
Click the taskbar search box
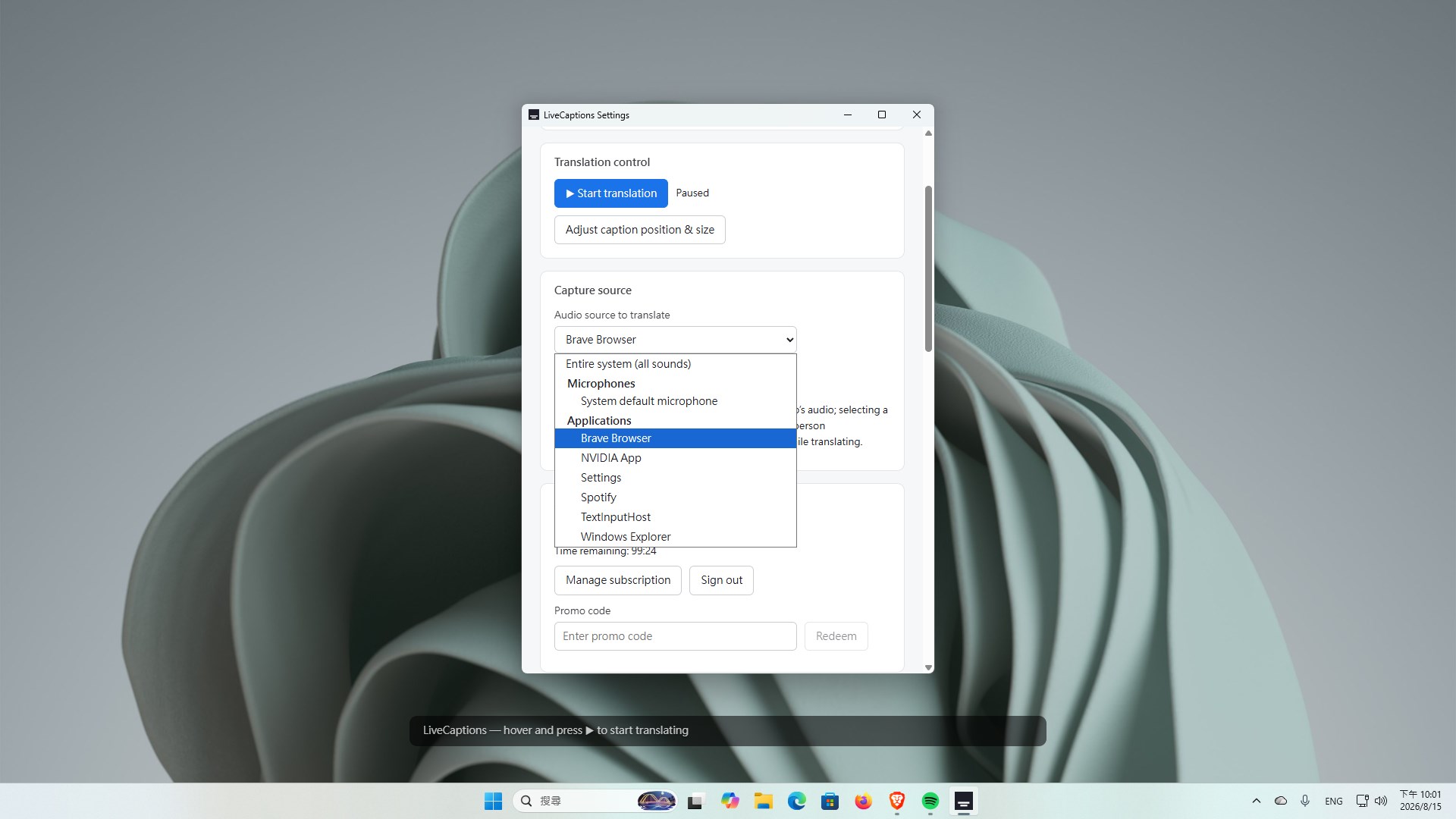(595, 801)
